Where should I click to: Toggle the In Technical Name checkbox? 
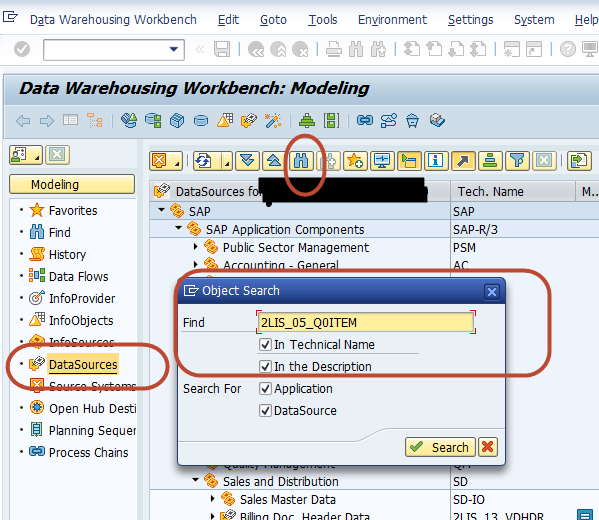[x=265, y=345]
